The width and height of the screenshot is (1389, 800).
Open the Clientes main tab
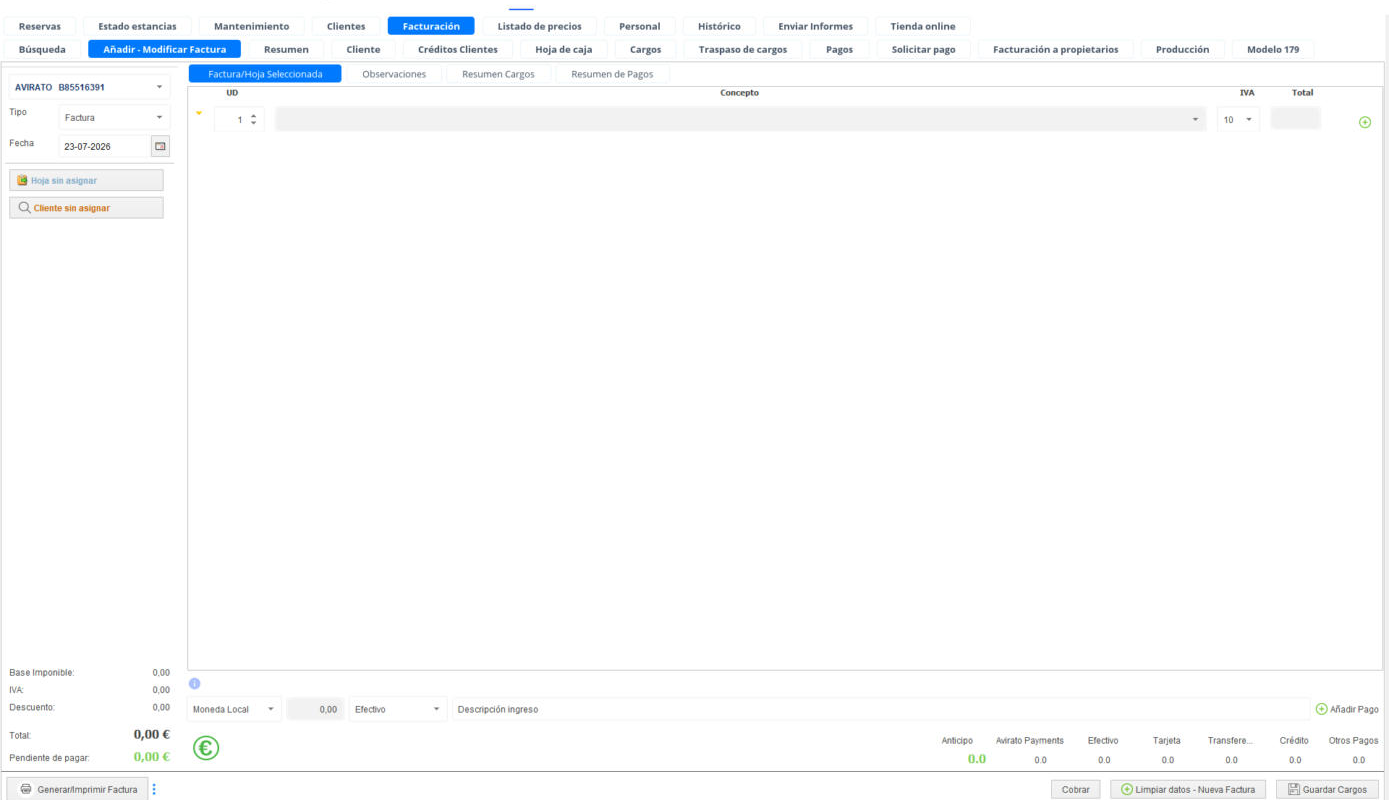tap(346, 26)
